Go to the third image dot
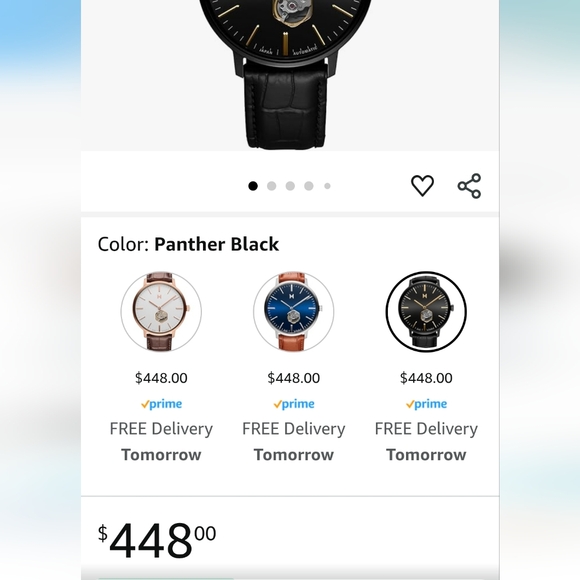The height and width of the screenshot is (580, 580). click(x=290, y=186)
